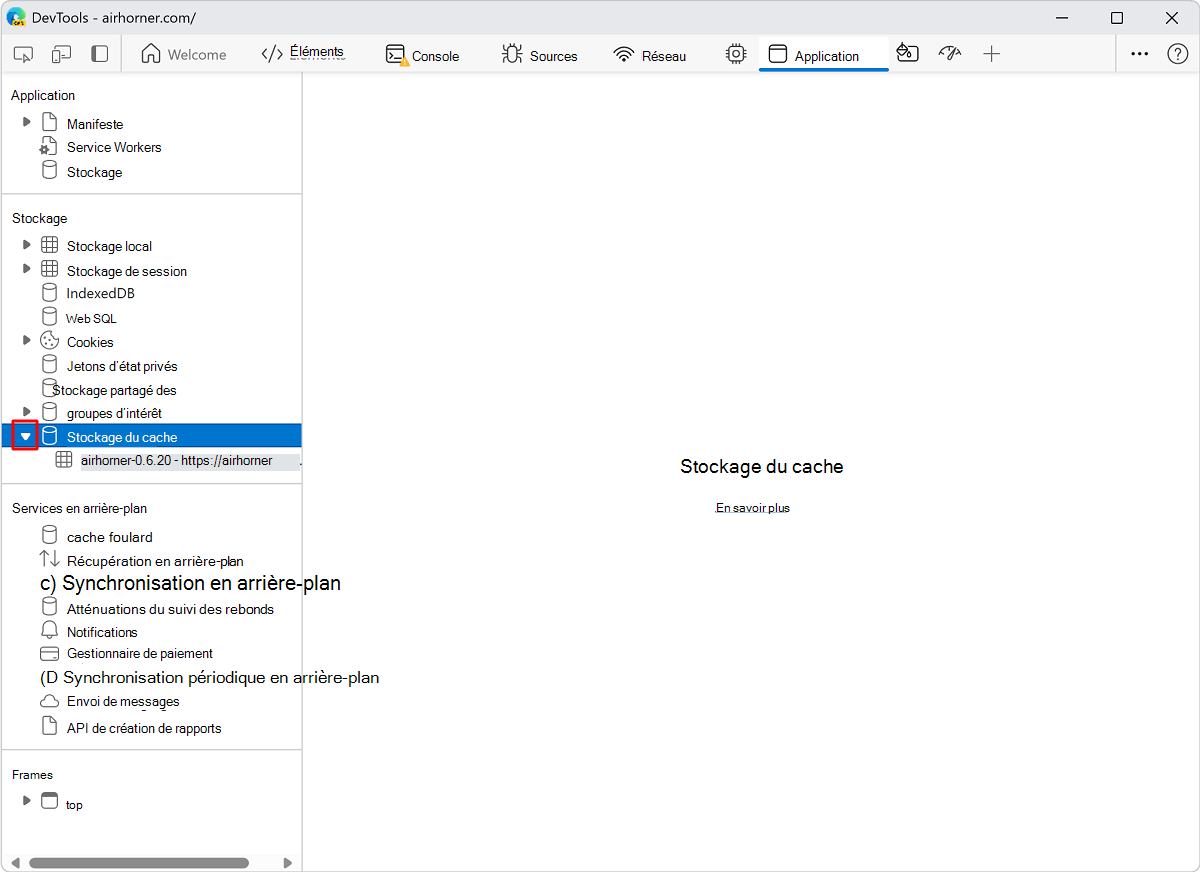Open airhorner-0.6.20 cache entry
The width and height of the screenshot is (1200, 872).
(x=176, y=461)
